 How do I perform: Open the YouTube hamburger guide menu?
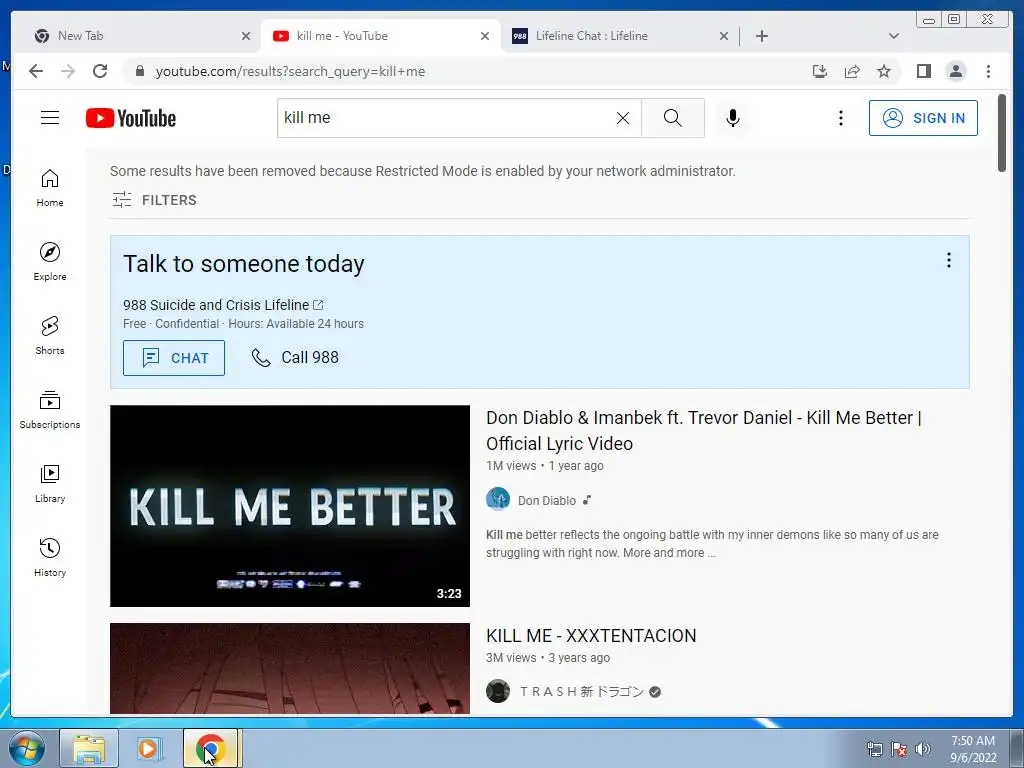(50, 118)
